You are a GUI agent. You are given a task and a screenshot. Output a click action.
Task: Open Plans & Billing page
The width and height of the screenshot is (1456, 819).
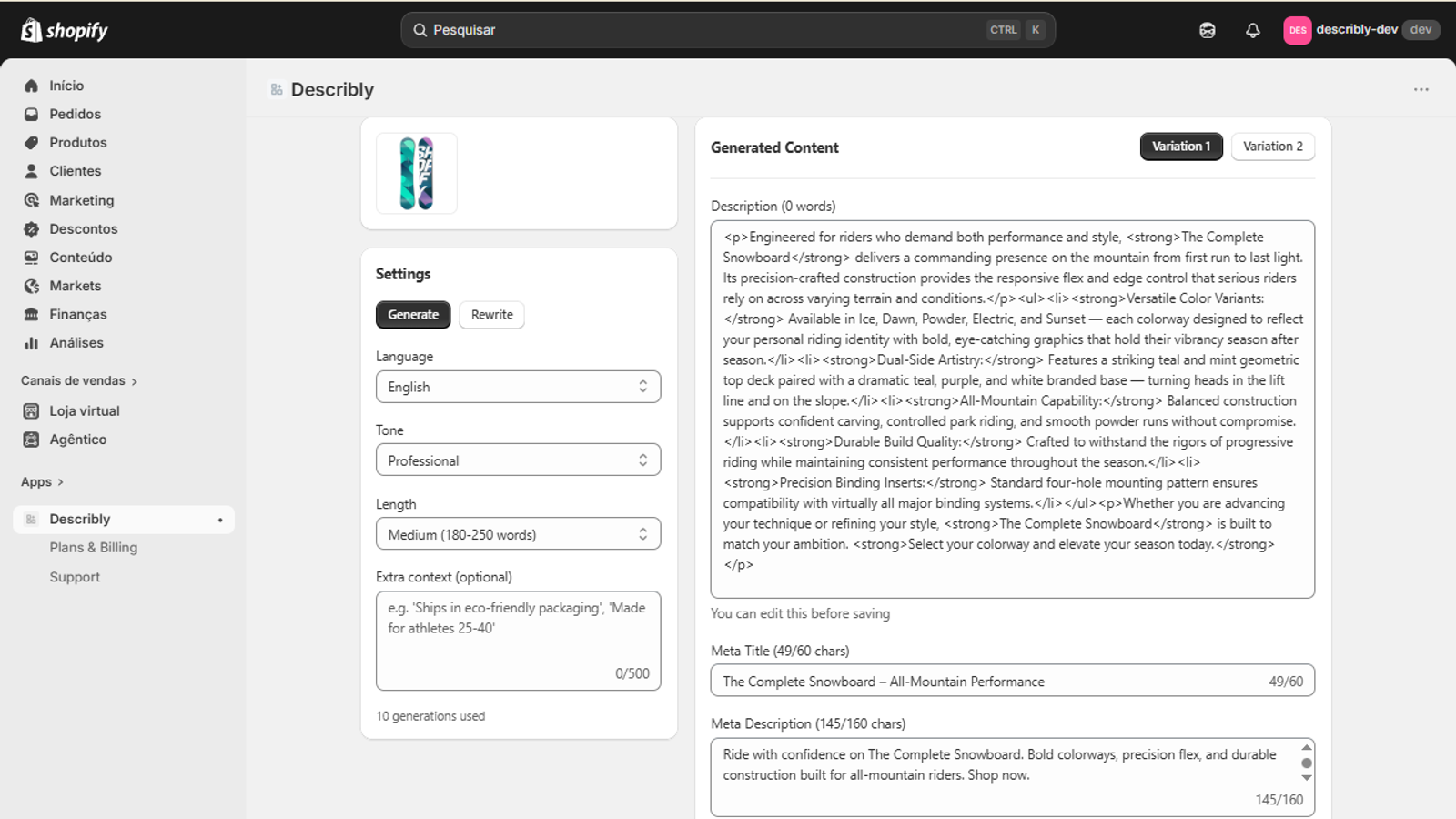pyautogui.click(x=94, y=547)
